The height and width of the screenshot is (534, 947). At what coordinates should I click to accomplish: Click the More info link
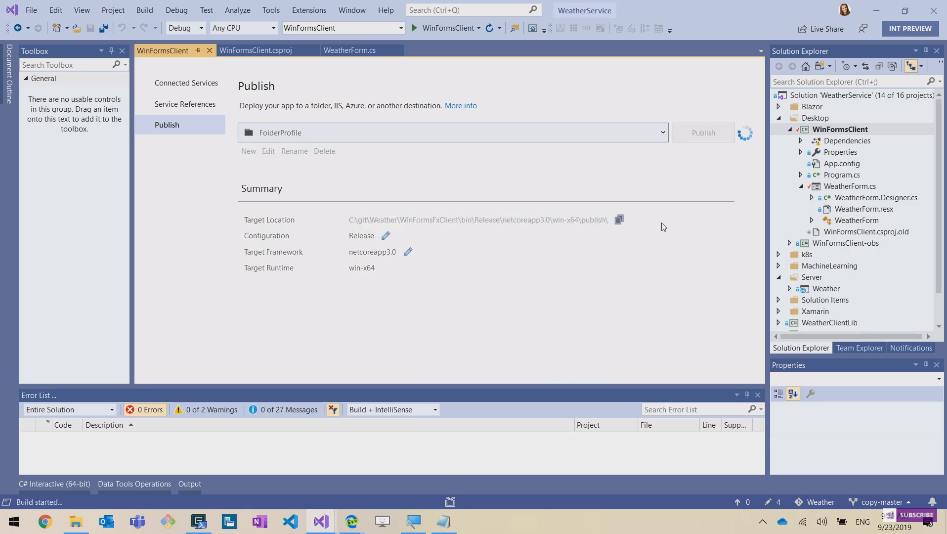coord(460,105)
